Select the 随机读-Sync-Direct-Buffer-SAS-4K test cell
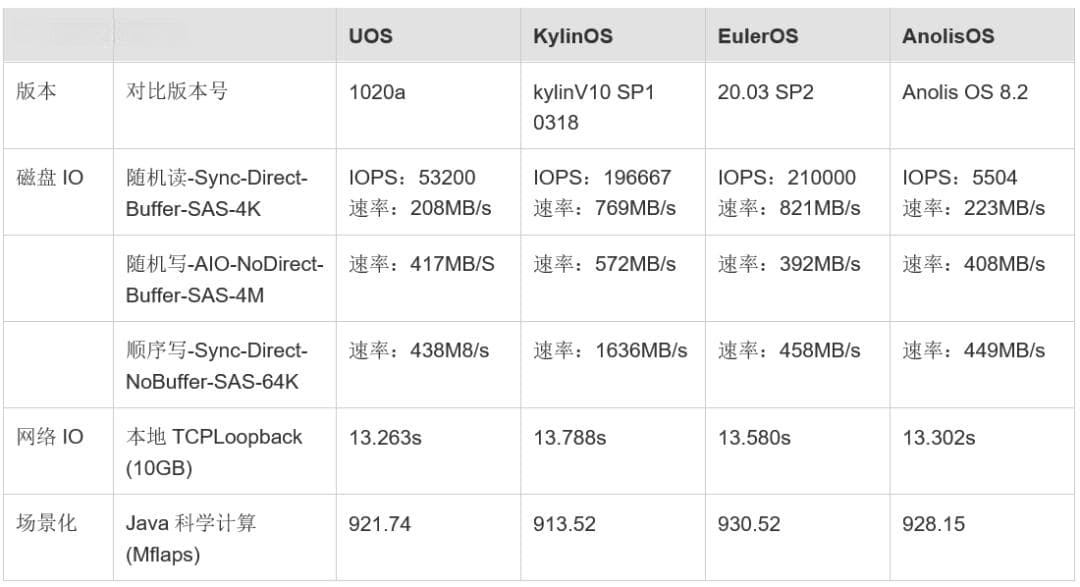 225,192
